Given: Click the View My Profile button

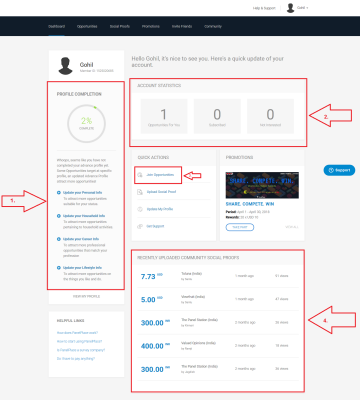Looking at the screenshot, I should 86,296.
